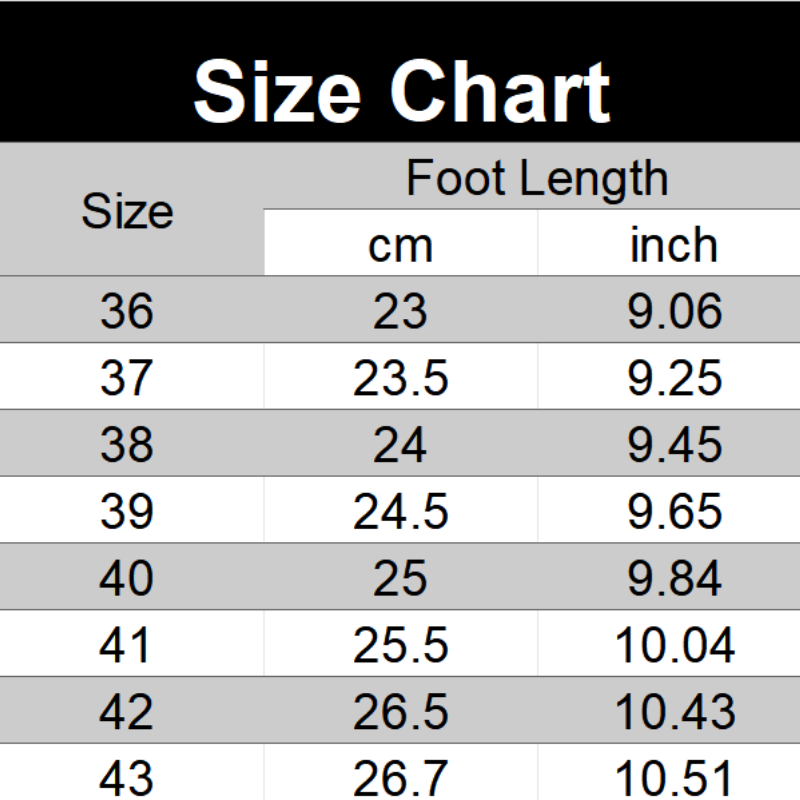Select the 9.84 inch value
Screen dimensions: 800x800
pyautogui.click(x=673, y=579)
